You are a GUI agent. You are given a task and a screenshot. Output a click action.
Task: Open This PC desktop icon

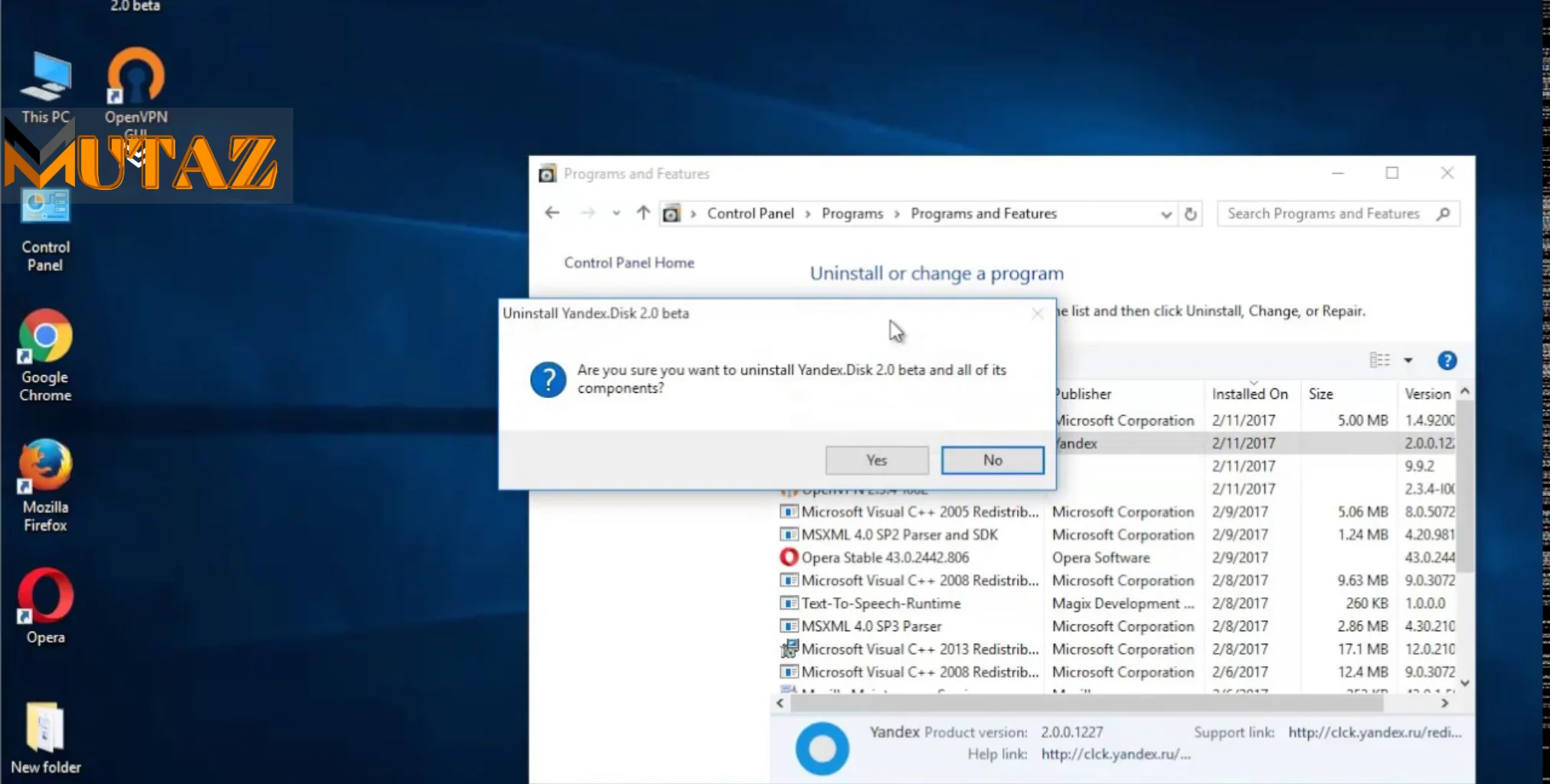(45, 87)
